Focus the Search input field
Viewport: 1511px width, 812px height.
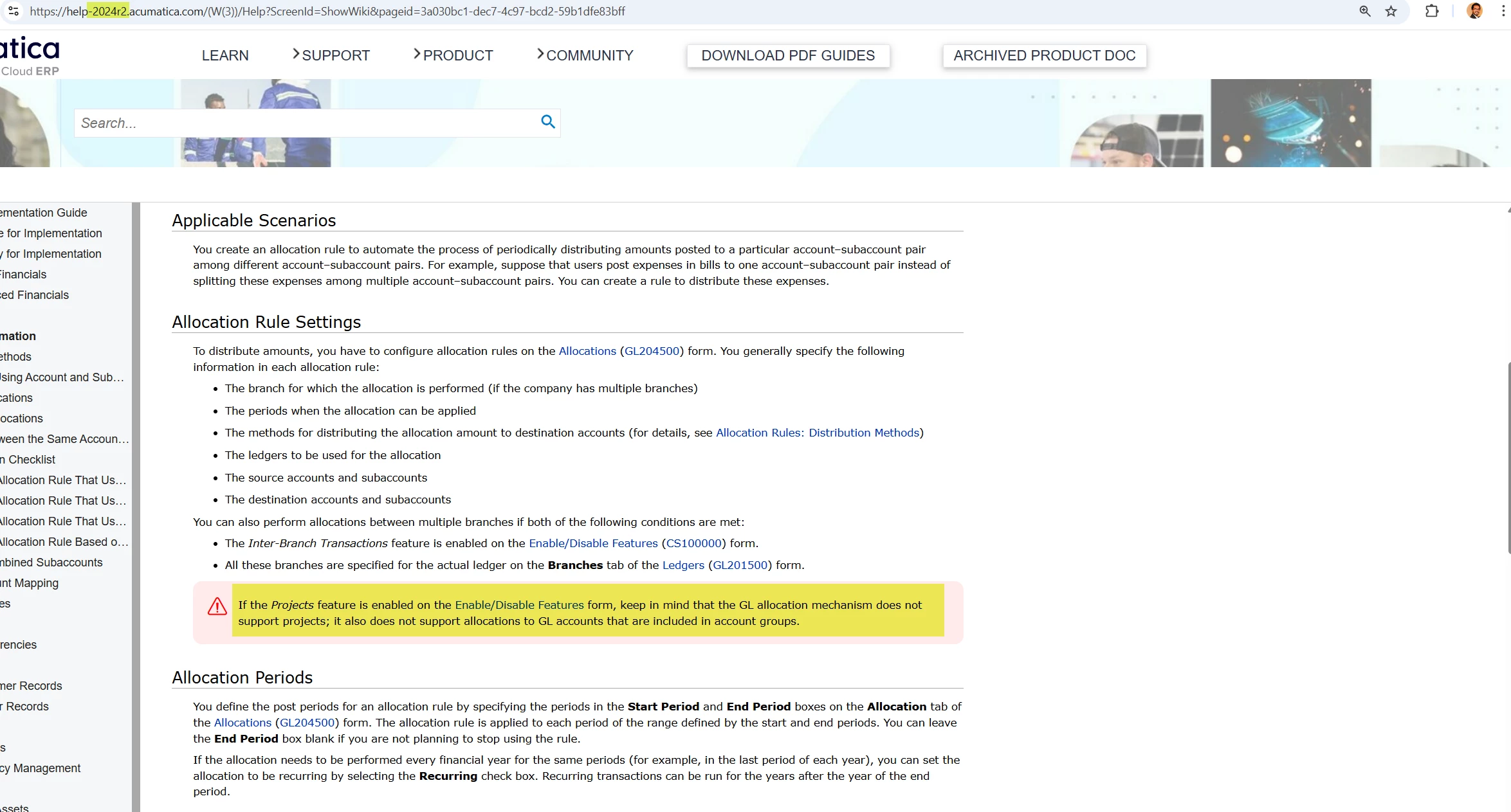pyautogui.click(x=302, y=123)
